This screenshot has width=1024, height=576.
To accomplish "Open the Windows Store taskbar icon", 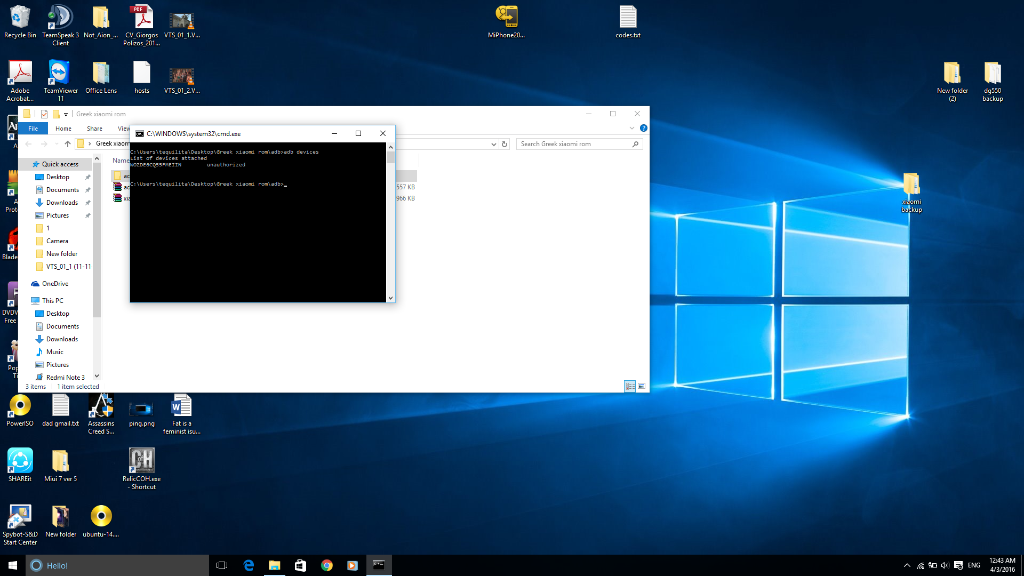I will click(x=300, y=565).
